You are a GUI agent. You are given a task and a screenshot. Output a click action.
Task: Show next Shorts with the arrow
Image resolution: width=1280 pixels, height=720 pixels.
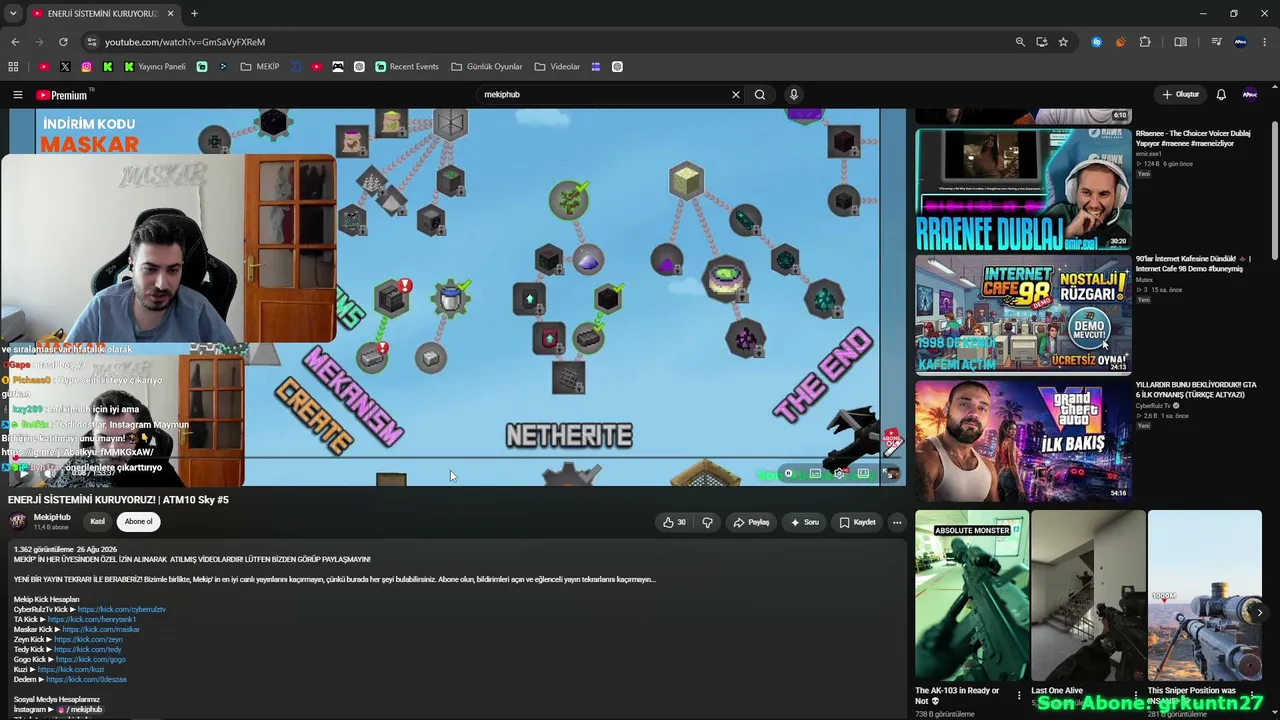[1260, 612]
